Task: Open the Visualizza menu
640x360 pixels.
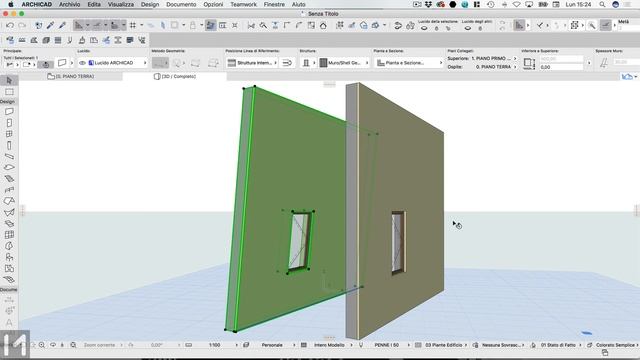Action: pos(121,4)
